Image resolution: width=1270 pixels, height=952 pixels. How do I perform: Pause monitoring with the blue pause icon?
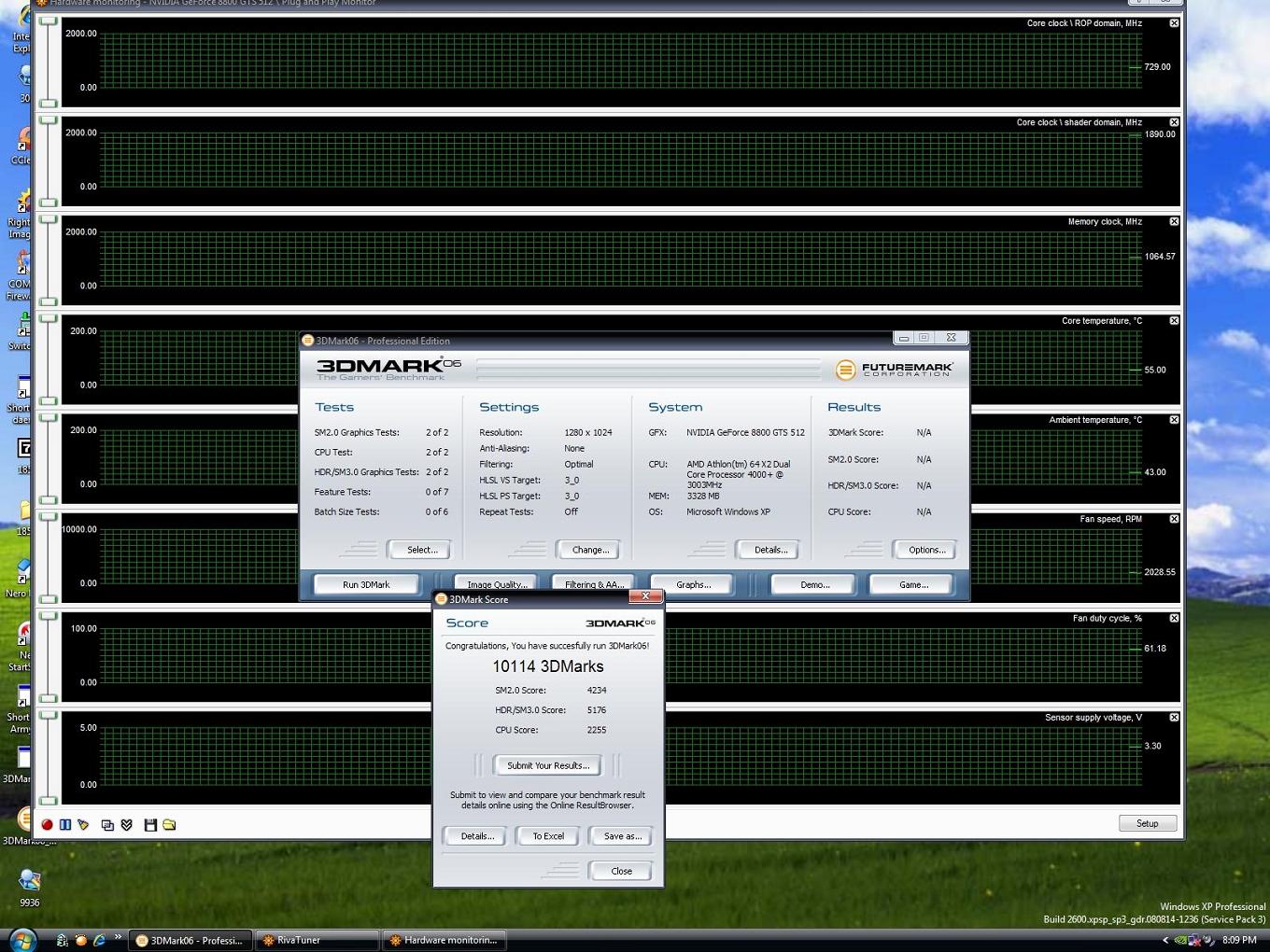coord(64,824)
